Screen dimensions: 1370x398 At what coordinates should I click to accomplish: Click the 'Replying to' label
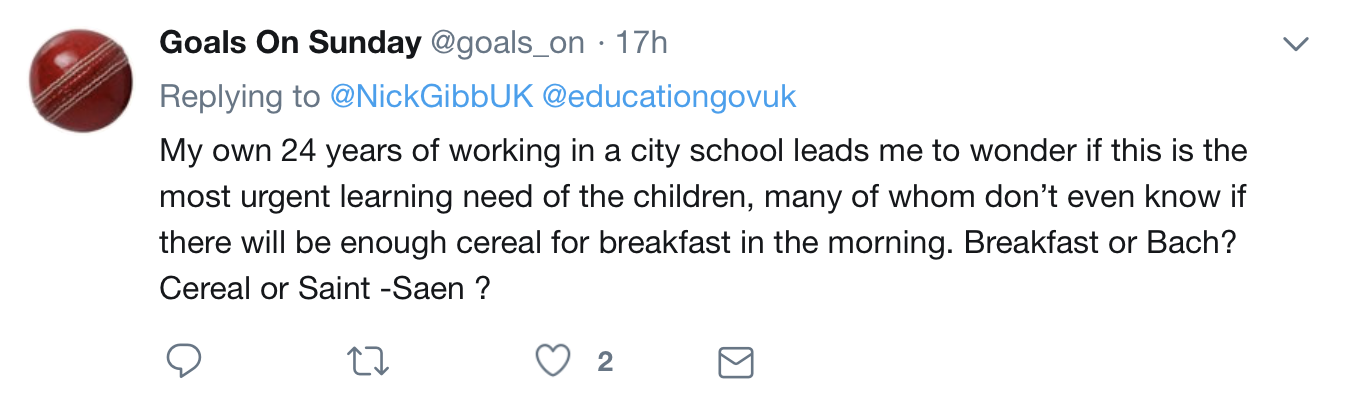point(241,97)
